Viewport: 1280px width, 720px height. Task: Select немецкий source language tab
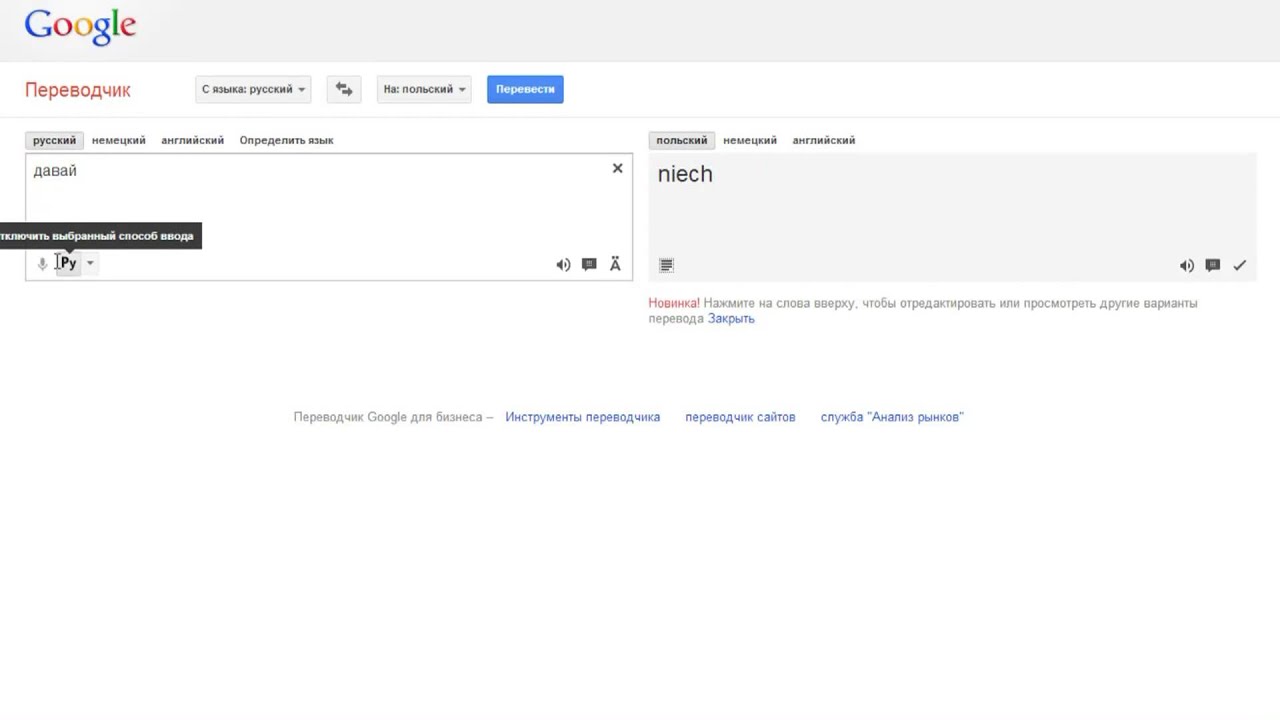point(119,140)
